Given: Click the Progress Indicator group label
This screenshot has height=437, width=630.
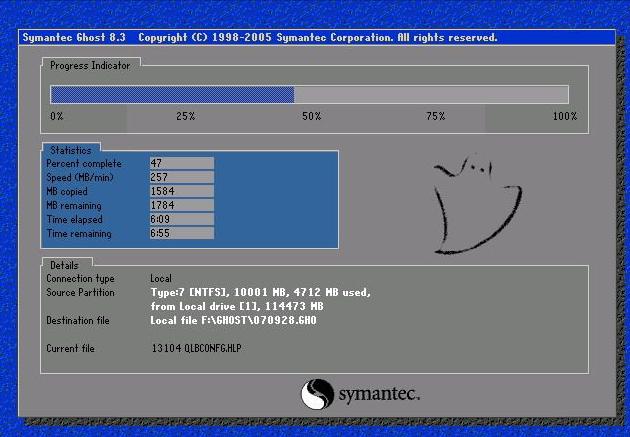Looking at the screenshot, I should tap(91, 65).
